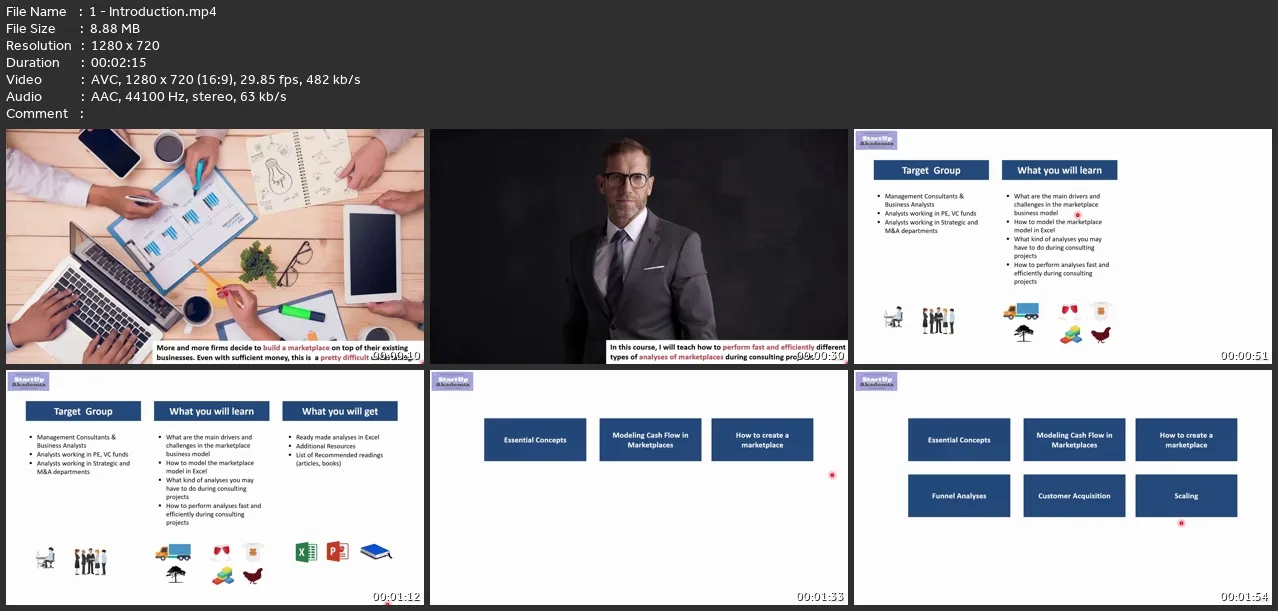The image size is (1278, 611).
Task: Click the StartUp Akademia logo in 00:01:54 slide
Action: coord(876,381)
